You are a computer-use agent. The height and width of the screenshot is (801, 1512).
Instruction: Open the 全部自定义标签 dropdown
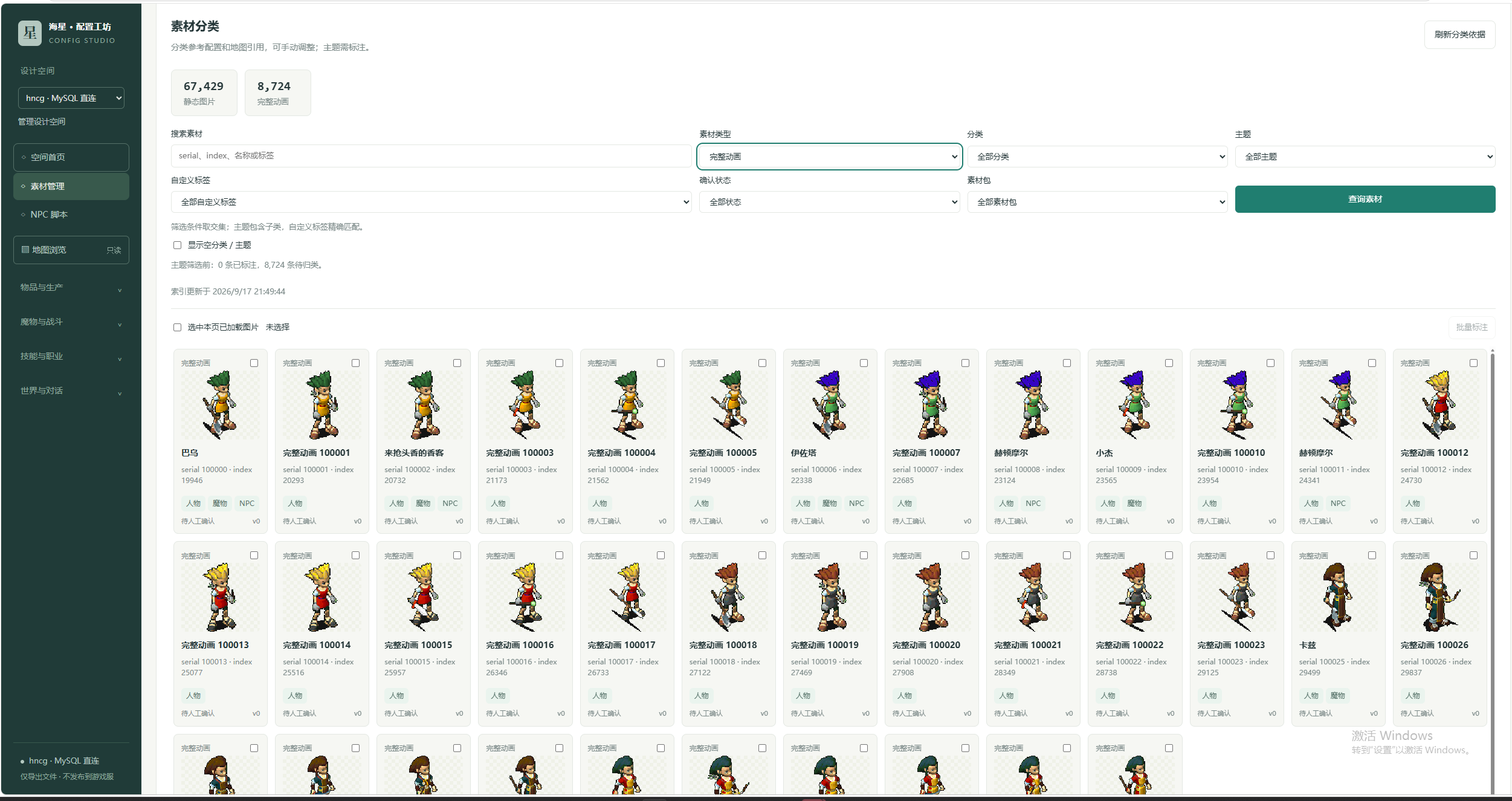point(431,202)
